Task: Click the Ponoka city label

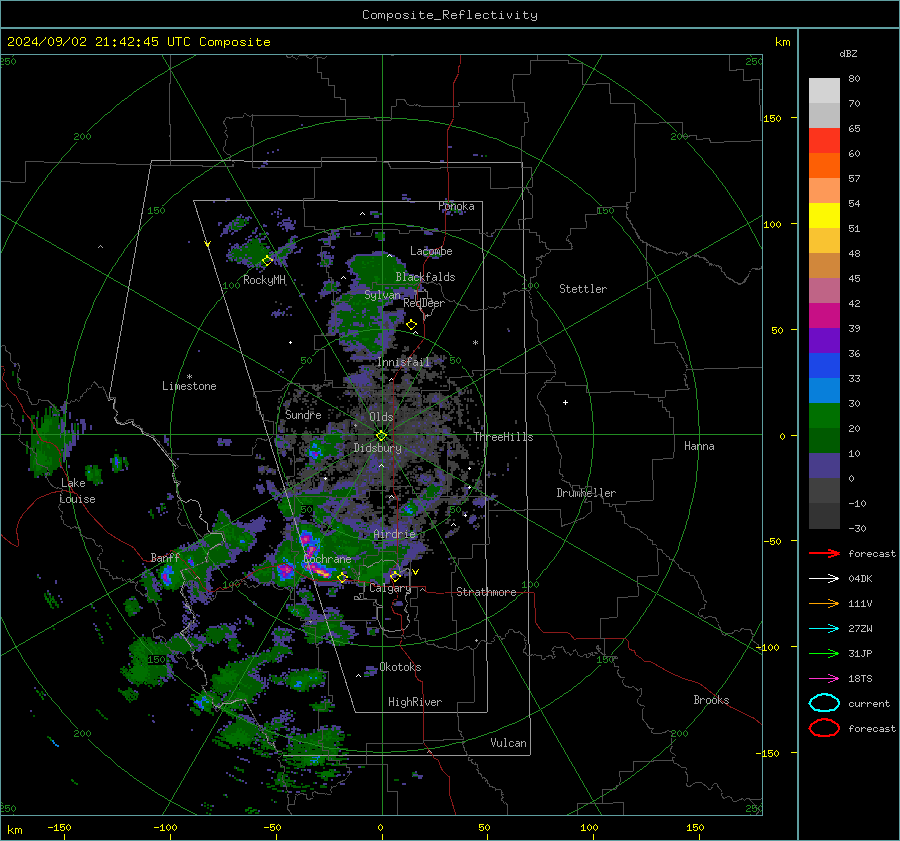Action: tap(456, 206)
